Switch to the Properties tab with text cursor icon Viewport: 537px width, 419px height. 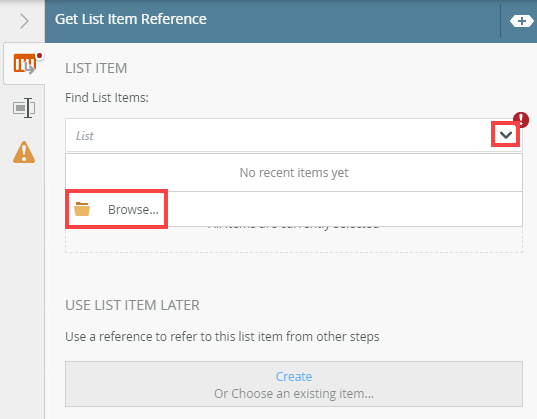(24, 108)
